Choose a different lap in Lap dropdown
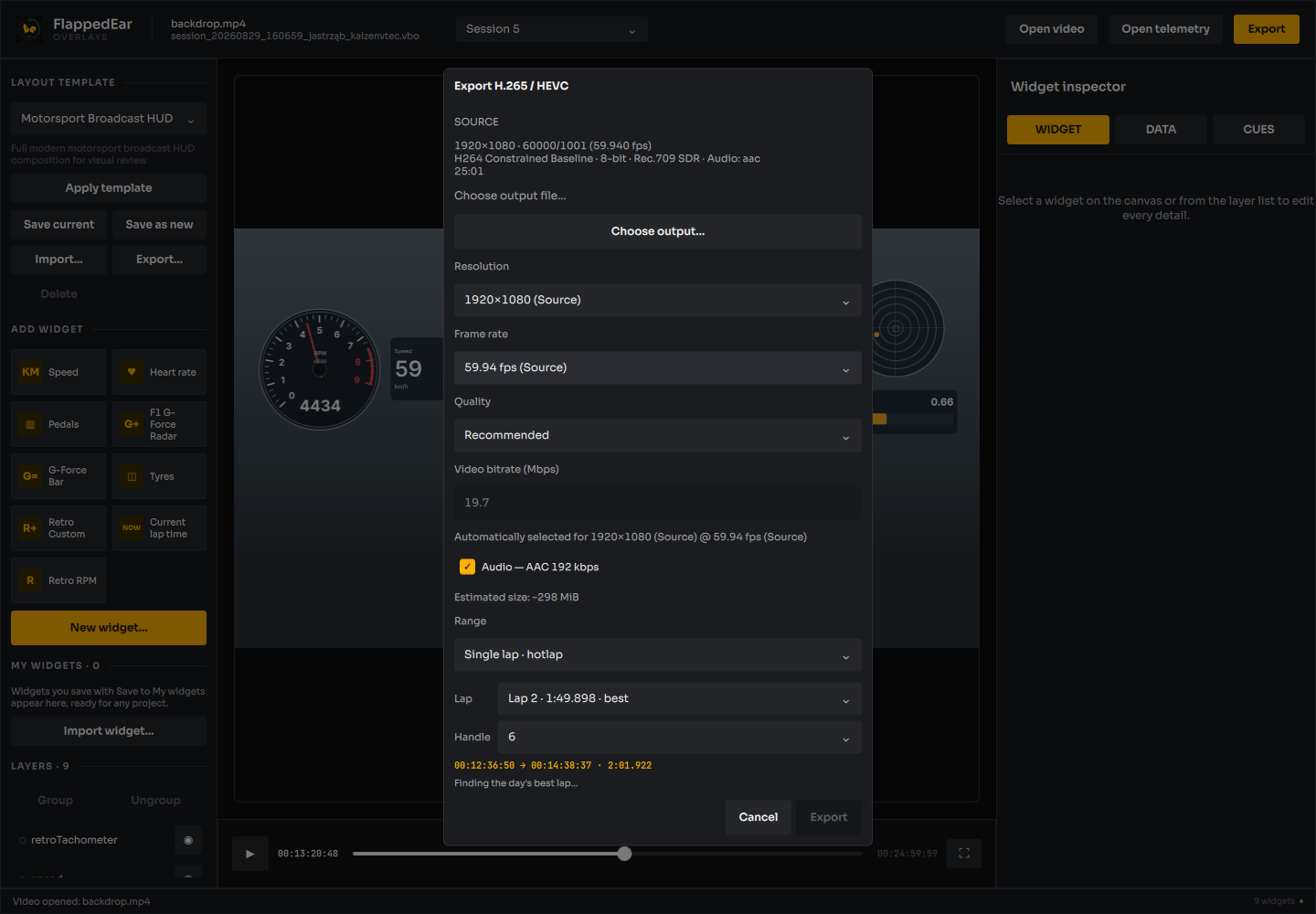Viewport: 1316px width, 914px height. pos(680,698)
